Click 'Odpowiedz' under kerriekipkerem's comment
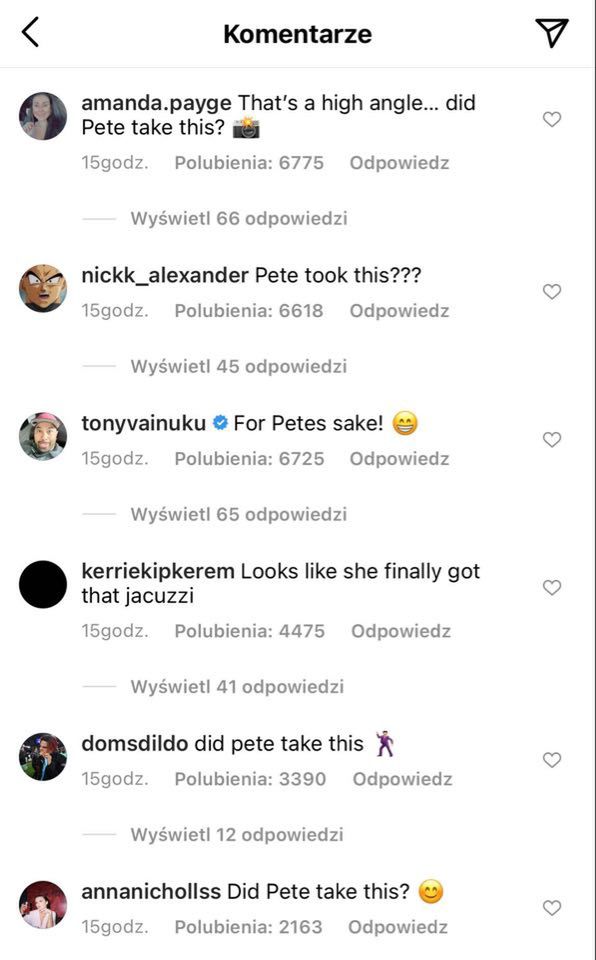596x960 pixels. (399, 631)
